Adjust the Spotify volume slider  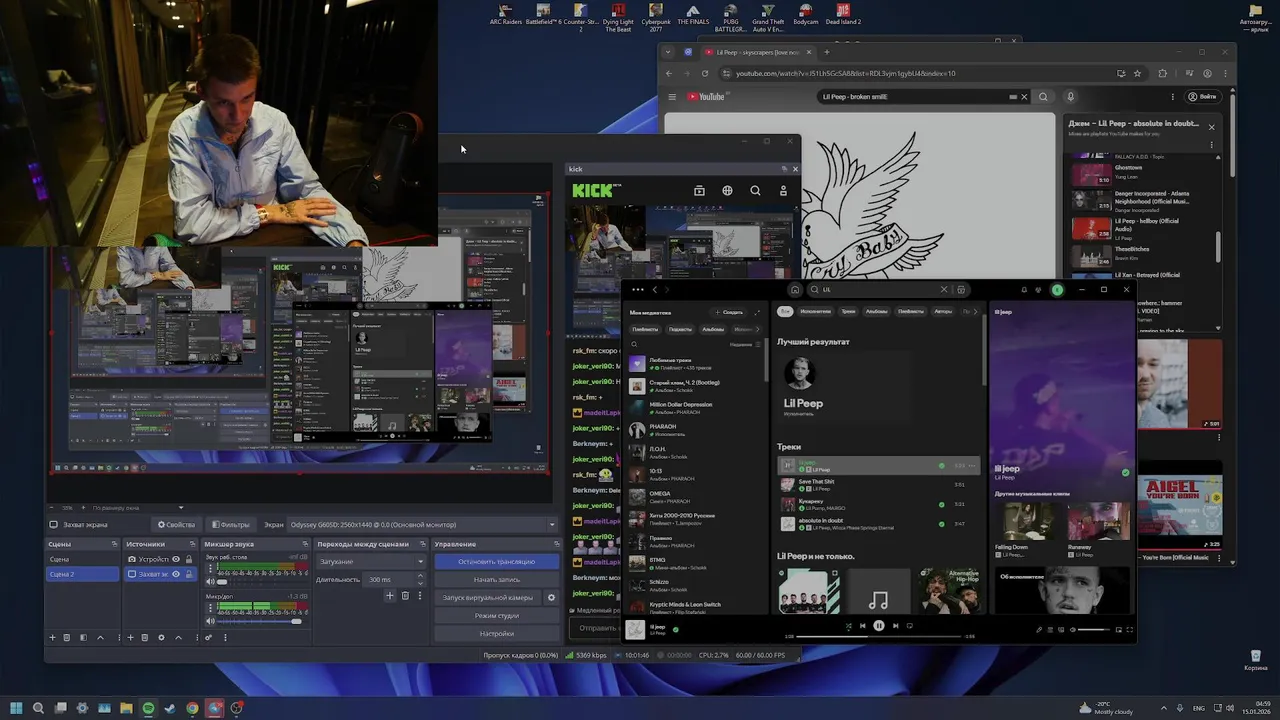click(1093, 630)
